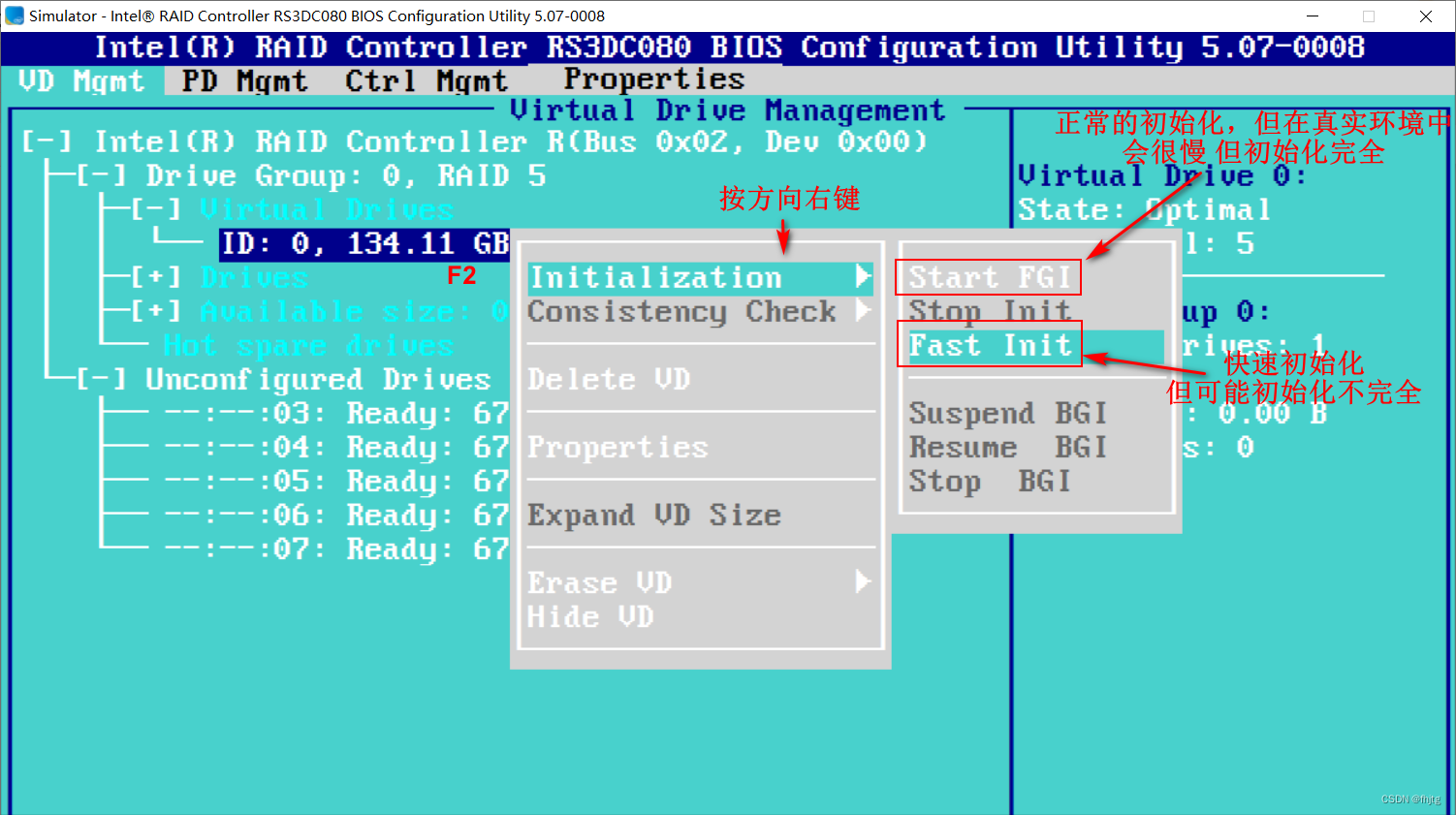
Task: Expand the Drives node
Action: [x=156, y=277]
